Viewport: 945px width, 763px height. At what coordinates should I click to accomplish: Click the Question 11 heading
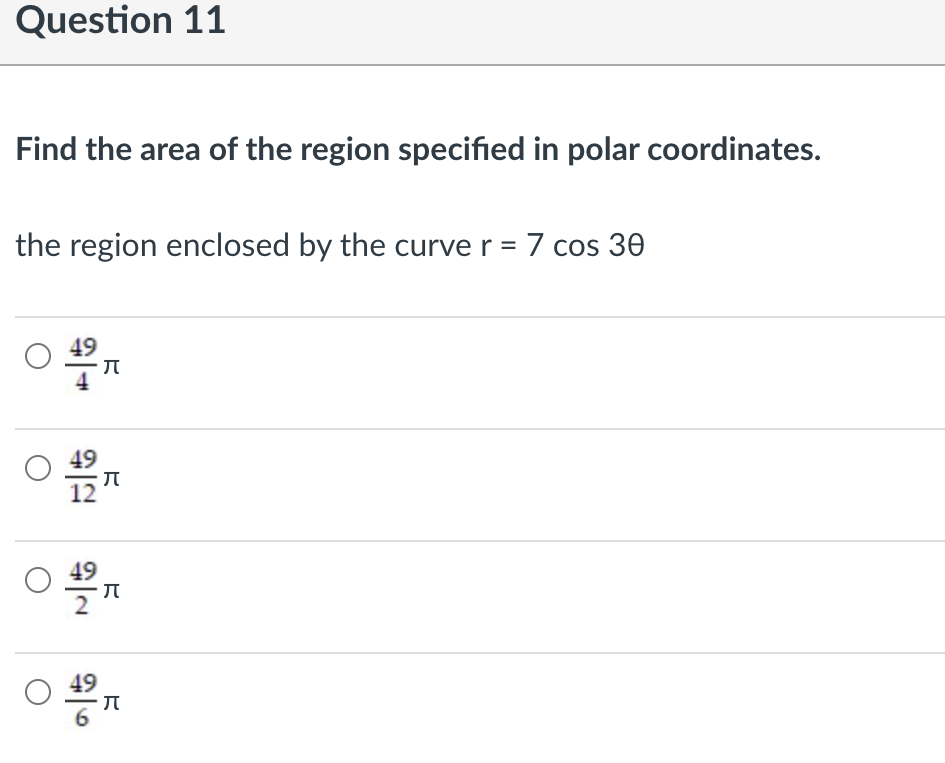coord(121,20)
